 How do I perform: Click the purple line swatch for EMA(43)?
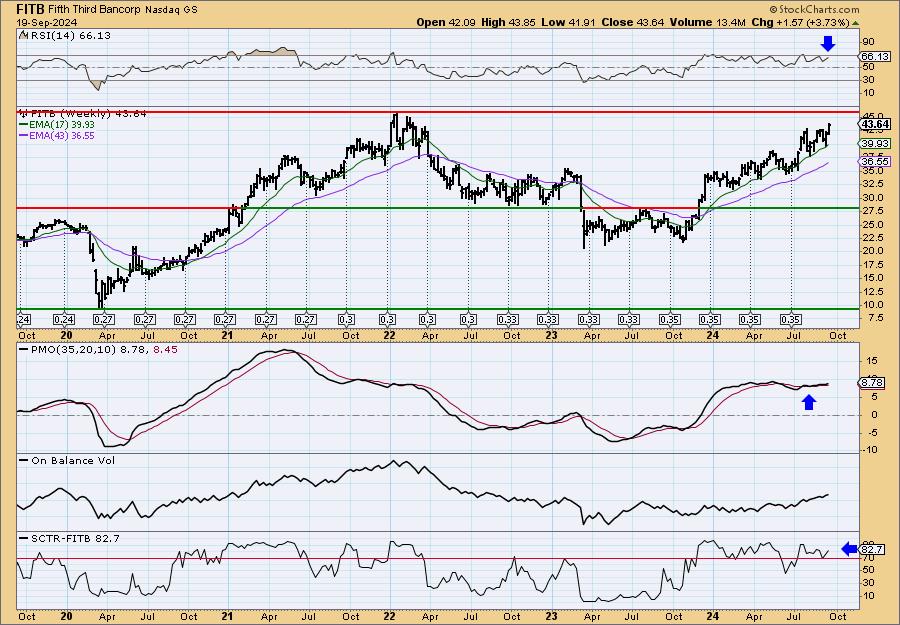(x=23, y=136)
